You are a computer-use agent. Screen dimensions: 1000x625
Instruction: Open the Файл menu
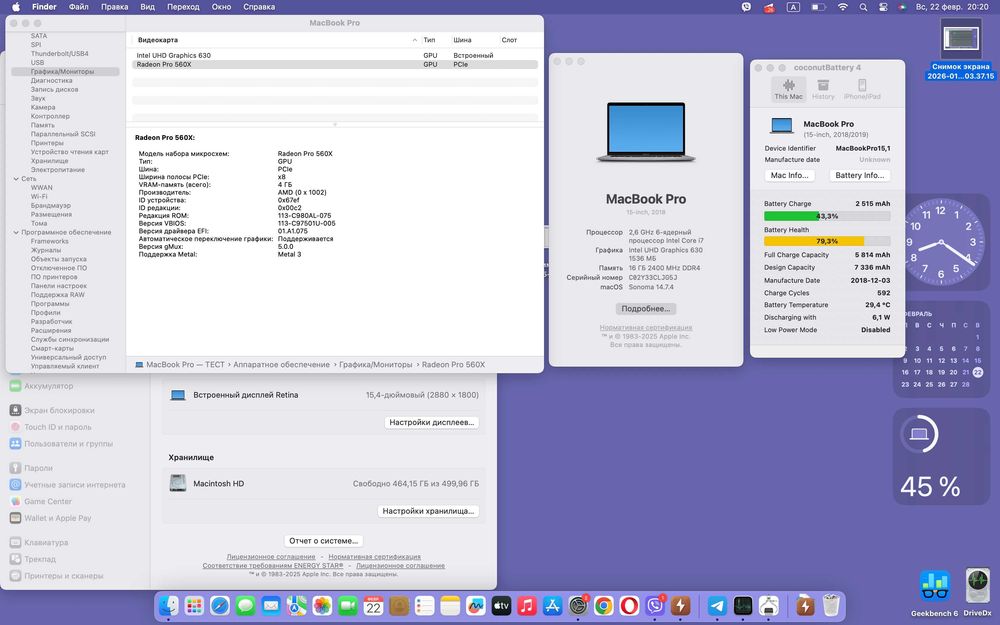point(78,7)
